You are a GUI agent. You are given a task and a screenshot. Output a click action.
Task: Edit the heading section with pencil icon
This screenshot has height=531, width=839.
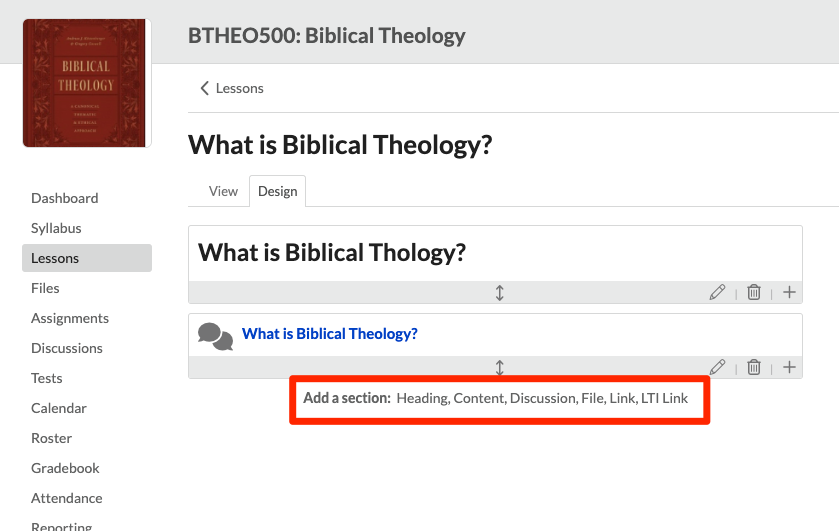tap(717, 292)
